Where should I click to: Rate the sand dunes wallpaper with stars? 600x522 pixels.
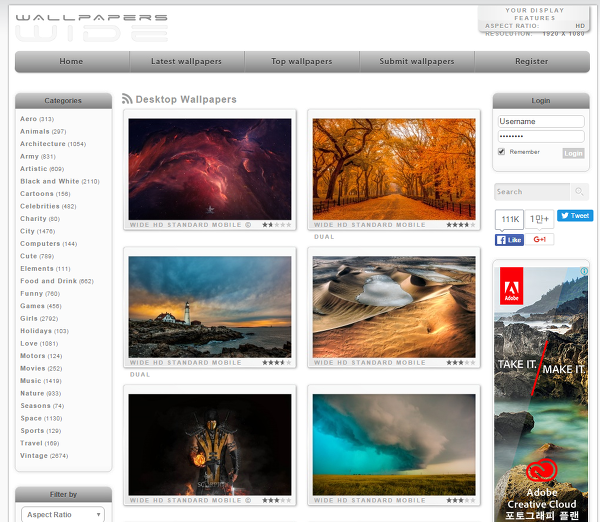pyautogui.click(x=461, y=362)
